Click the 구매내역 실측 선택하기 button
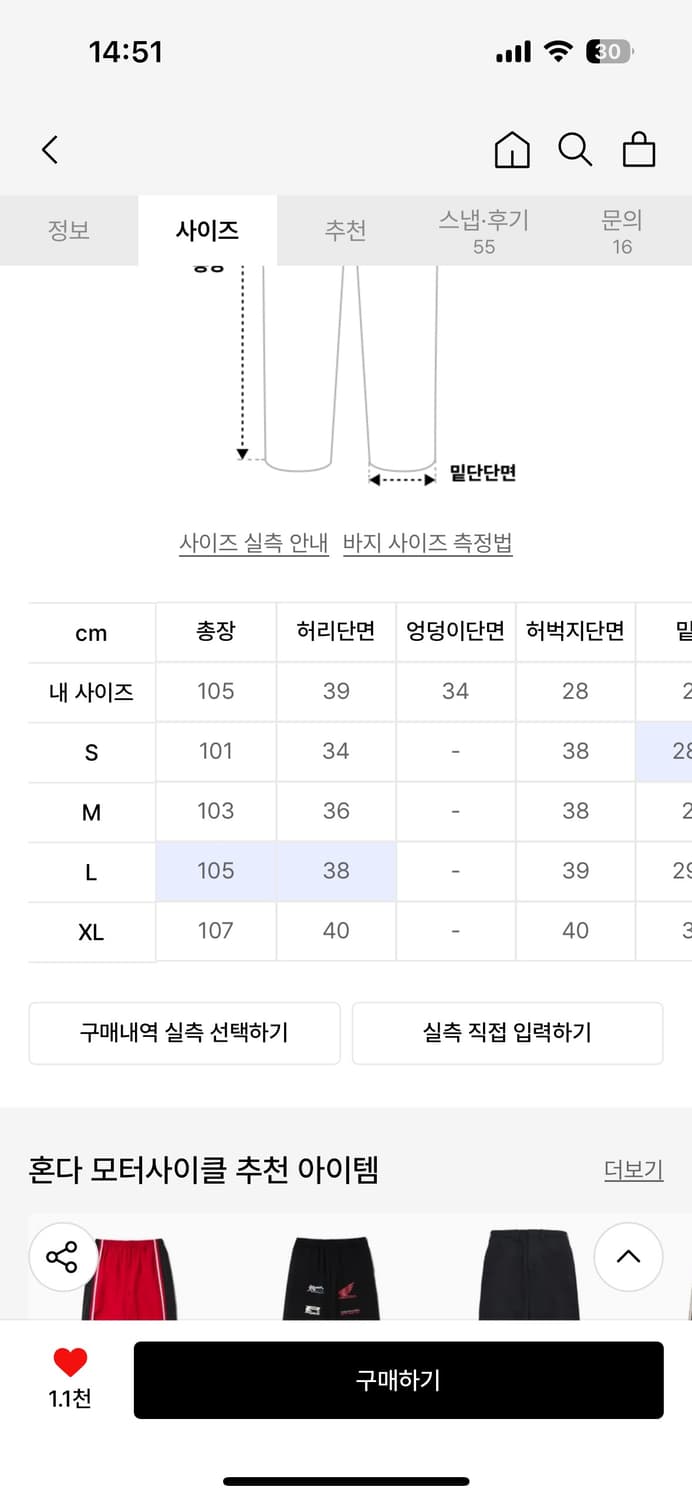This screenshot has height=1500, width=692. (x=184, y=1033)
